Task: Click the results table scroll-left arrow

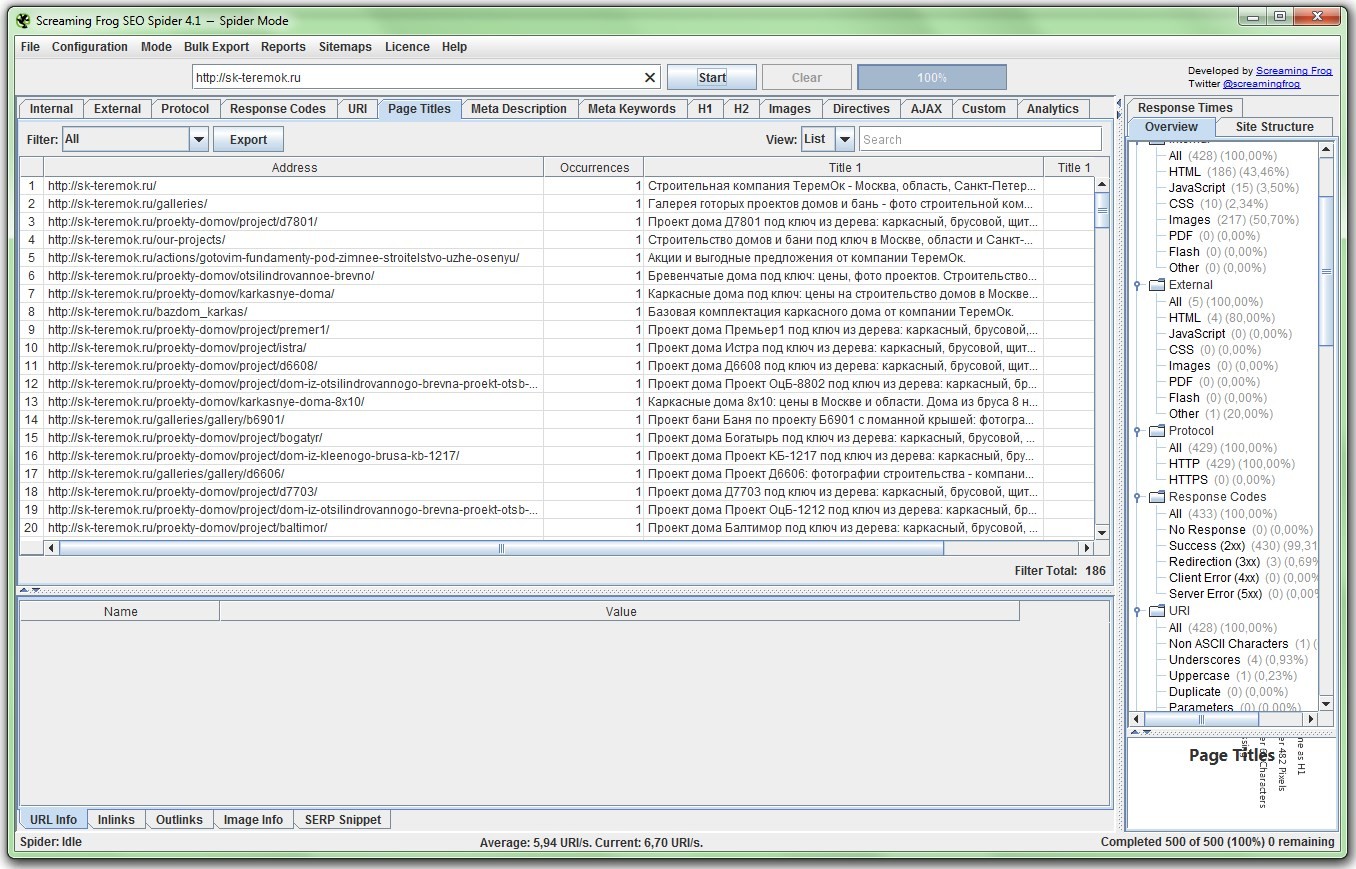Action: 52,548
